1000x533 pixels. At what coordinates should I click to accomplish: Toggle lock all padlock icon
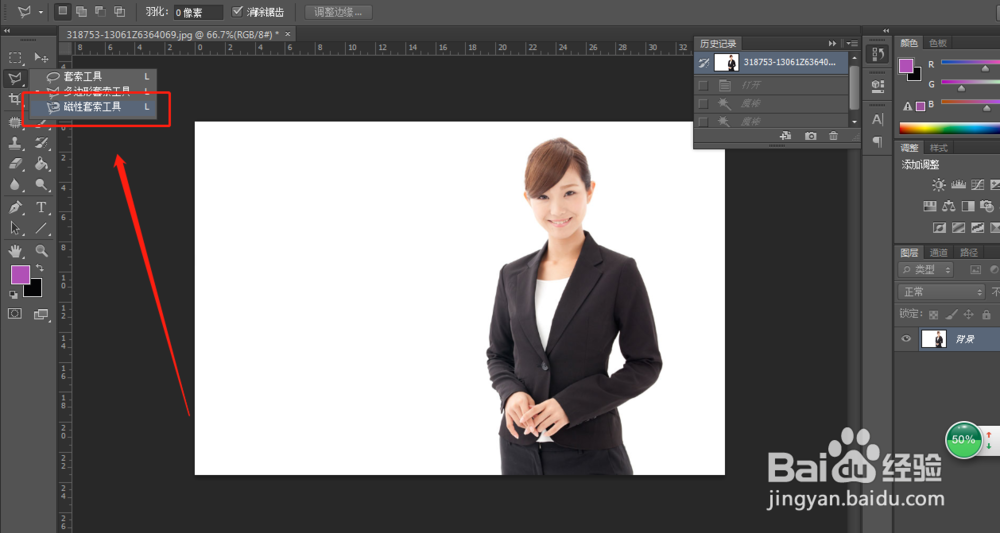pos(986,314)
